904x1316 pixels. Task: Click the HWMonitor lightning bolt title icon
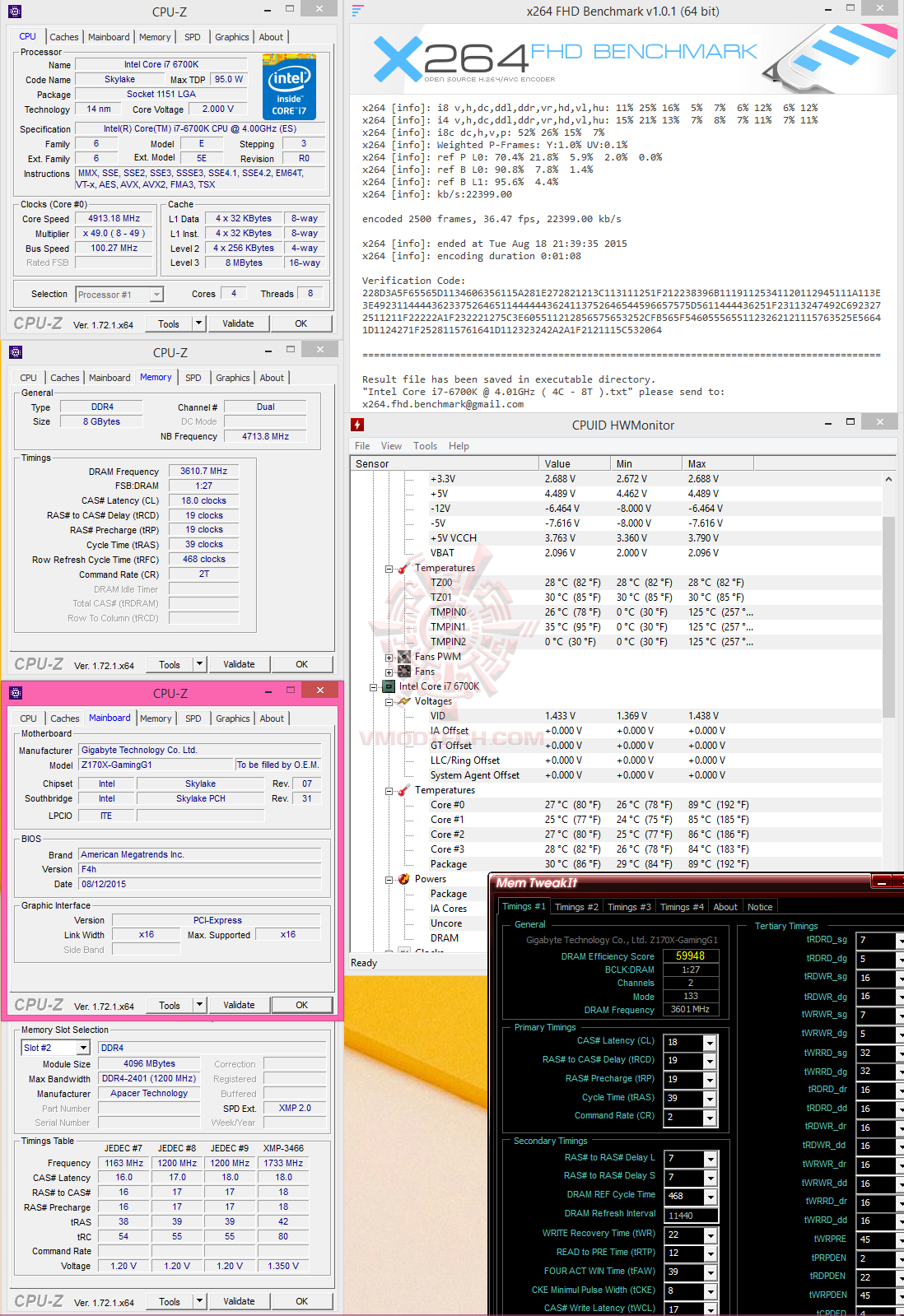[x=357, y=425]
